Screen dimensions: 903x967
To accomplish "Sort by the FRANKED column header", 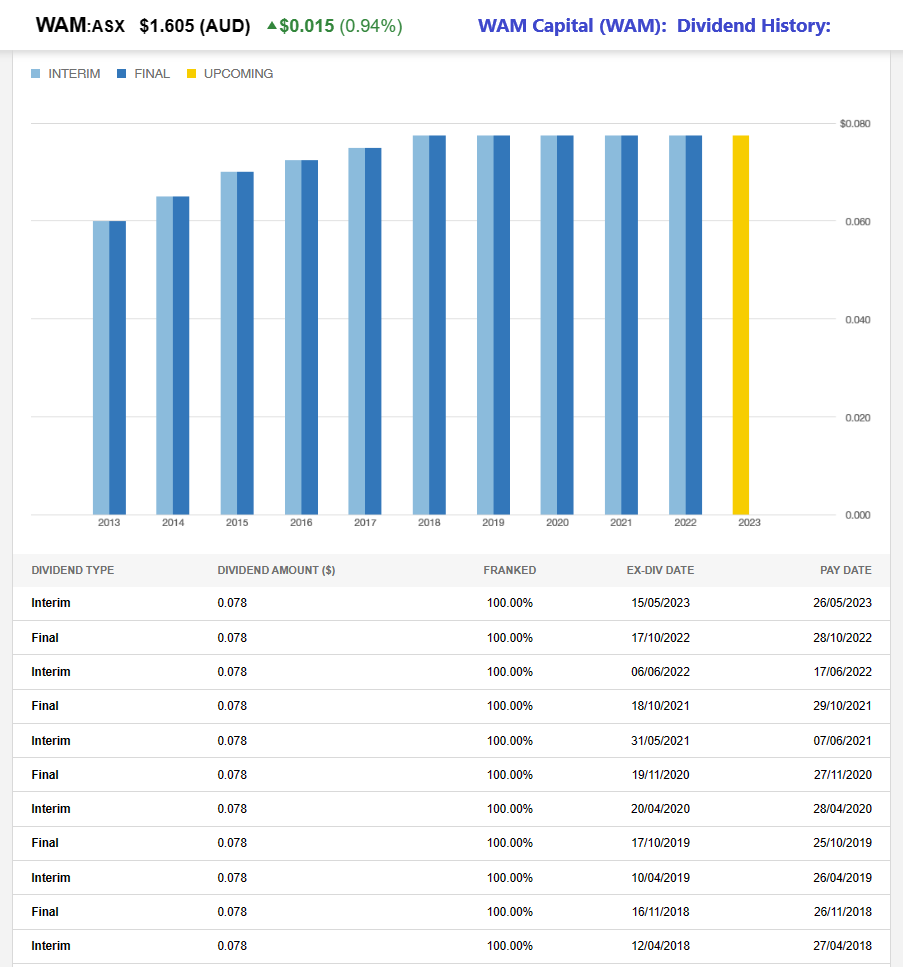I will [509, 570].
